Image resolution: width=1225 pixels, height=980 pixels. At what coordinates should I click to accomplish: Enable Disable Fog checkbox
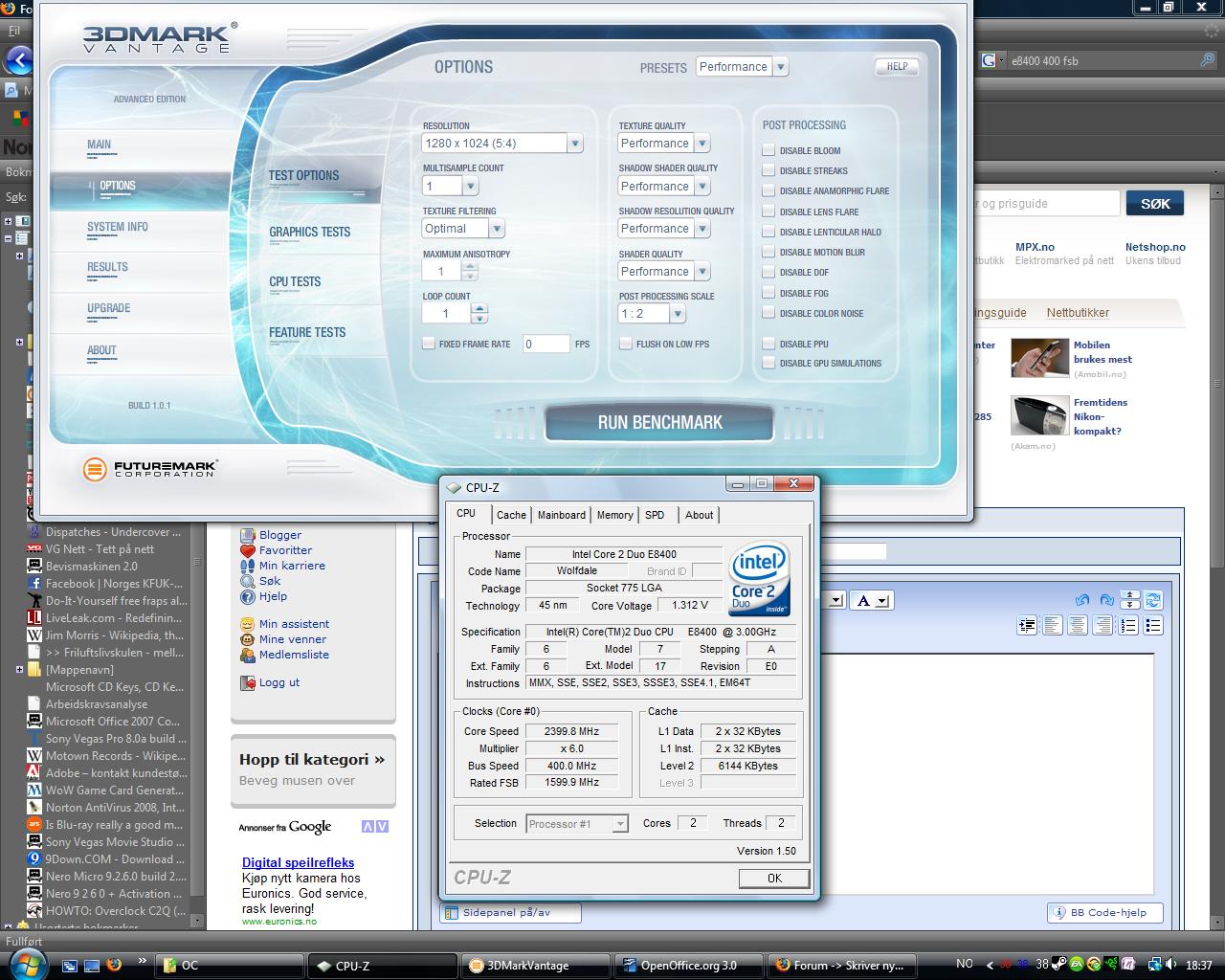pyautogui.click(x=768, y=293)
